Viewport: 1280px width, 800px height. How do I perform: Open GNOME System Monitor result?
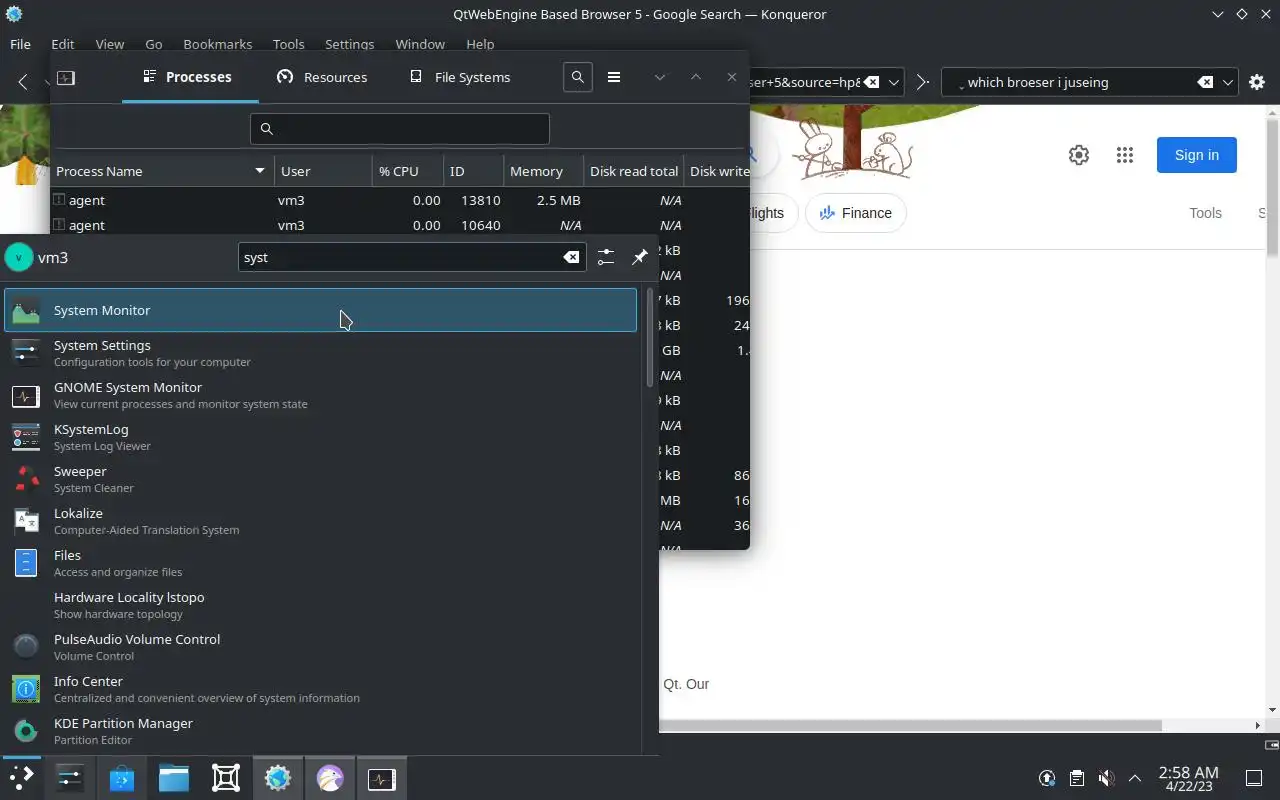coord(320,394)
